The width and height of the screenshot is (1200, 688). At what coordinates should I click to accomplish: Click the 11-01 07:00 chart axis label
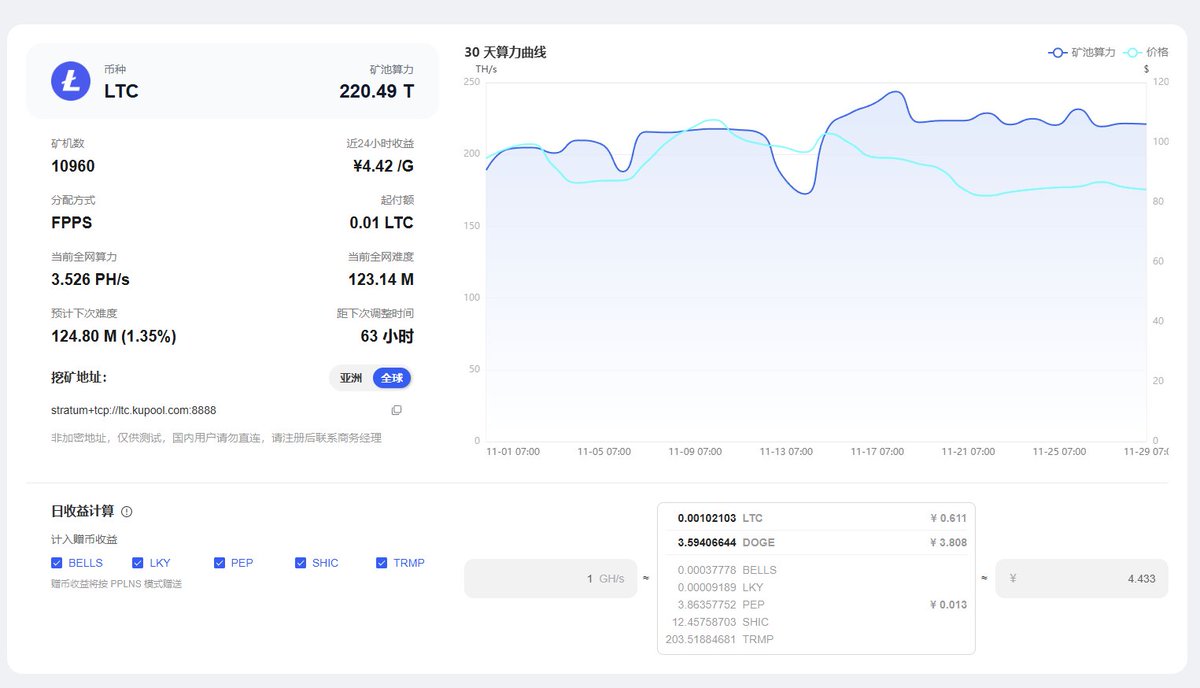click(513, 452)
